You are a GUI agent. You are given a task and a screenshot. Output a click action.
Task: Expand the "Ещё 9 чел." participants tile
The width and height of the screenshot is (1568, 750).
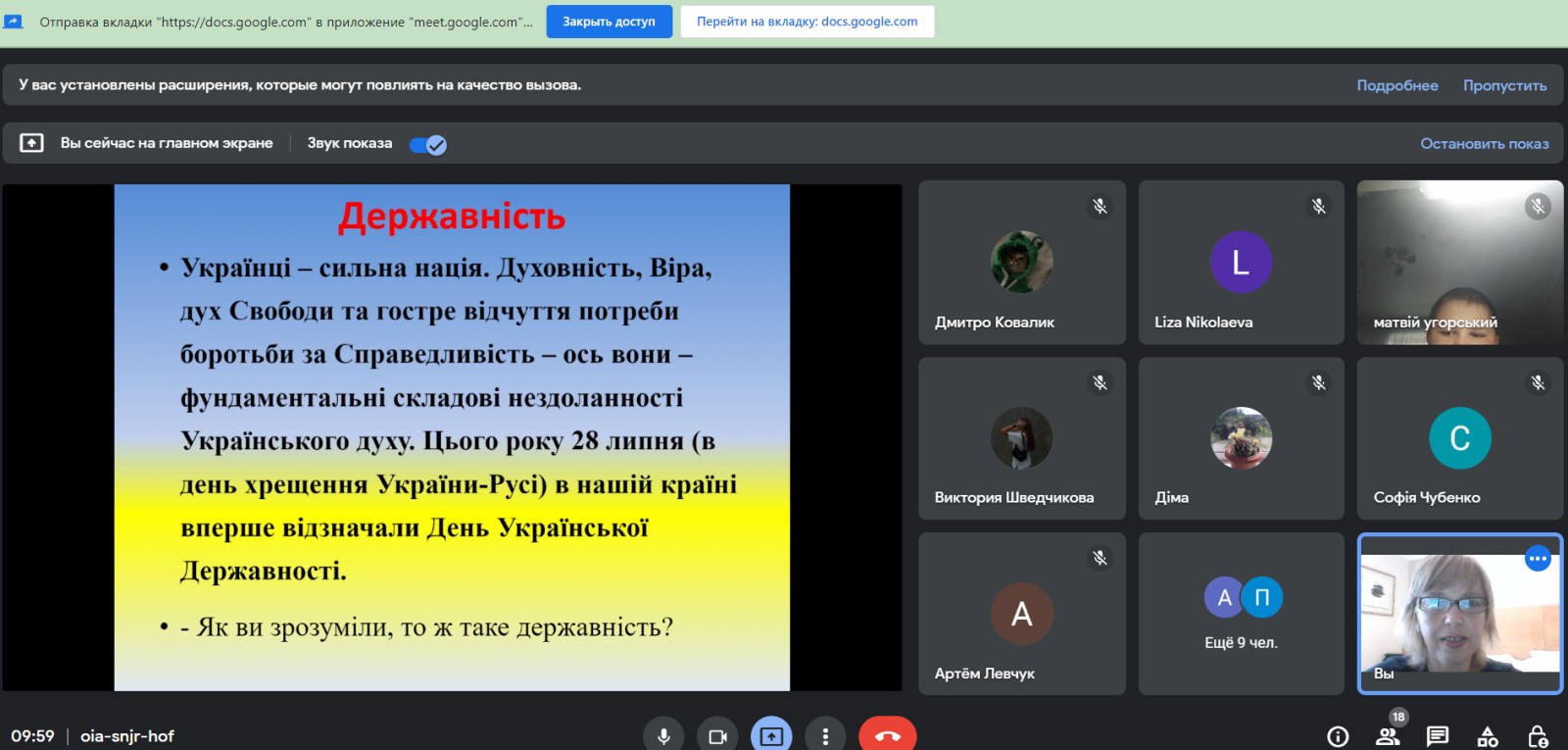(1241, 614)
